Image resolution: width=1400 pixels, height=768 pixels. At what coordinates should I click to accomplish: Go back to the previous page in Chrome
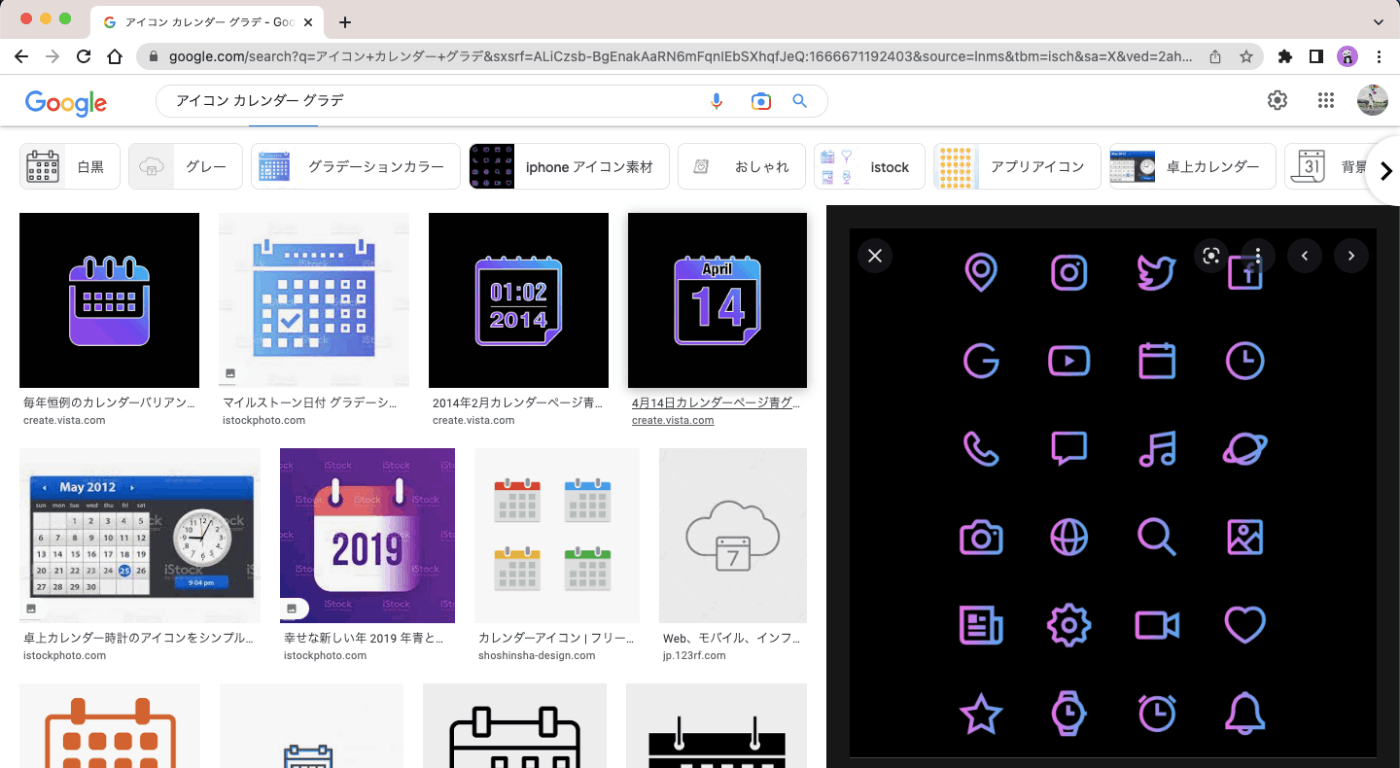21,57
